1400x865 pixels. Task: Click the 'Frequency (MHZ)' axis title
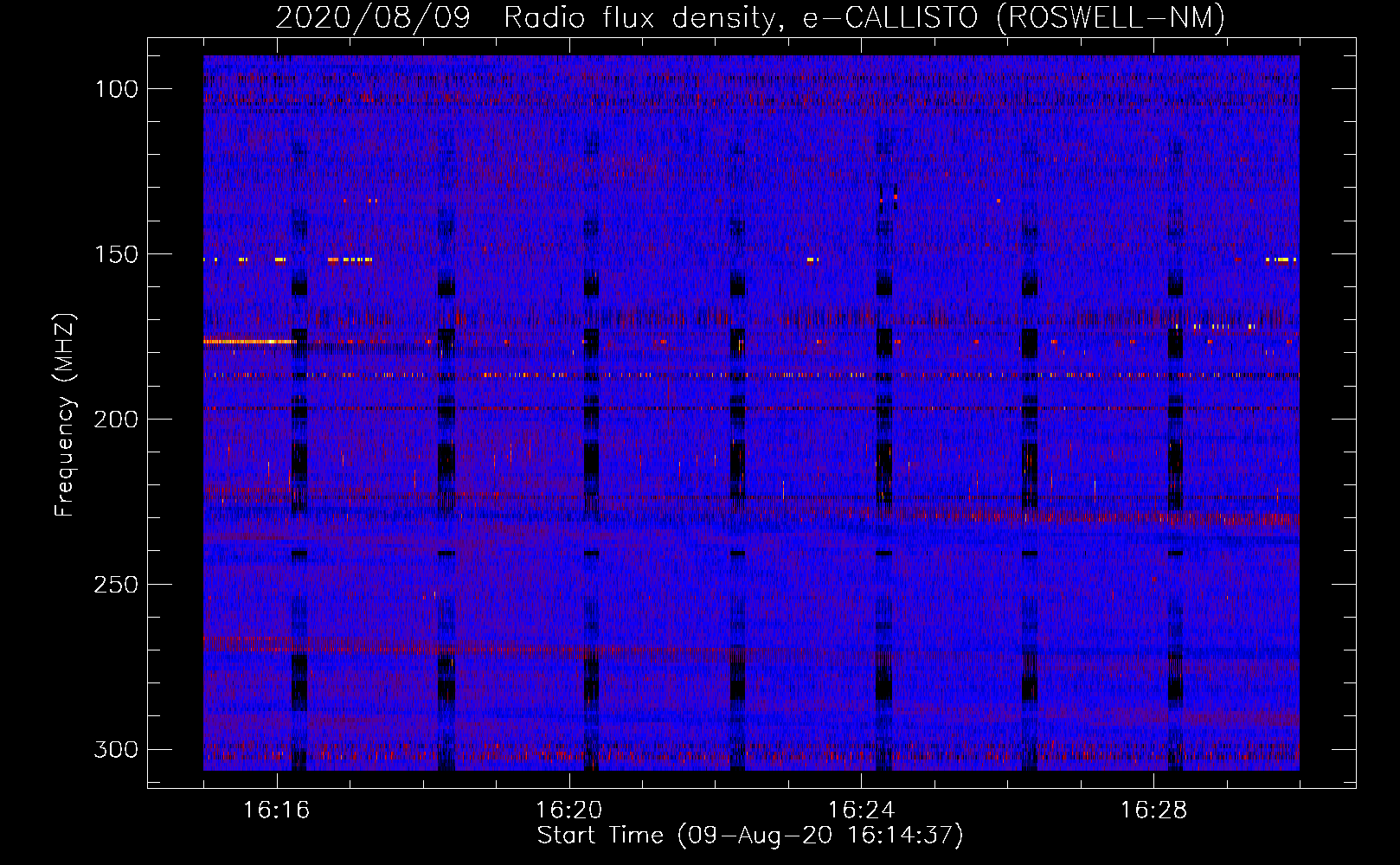65,415
